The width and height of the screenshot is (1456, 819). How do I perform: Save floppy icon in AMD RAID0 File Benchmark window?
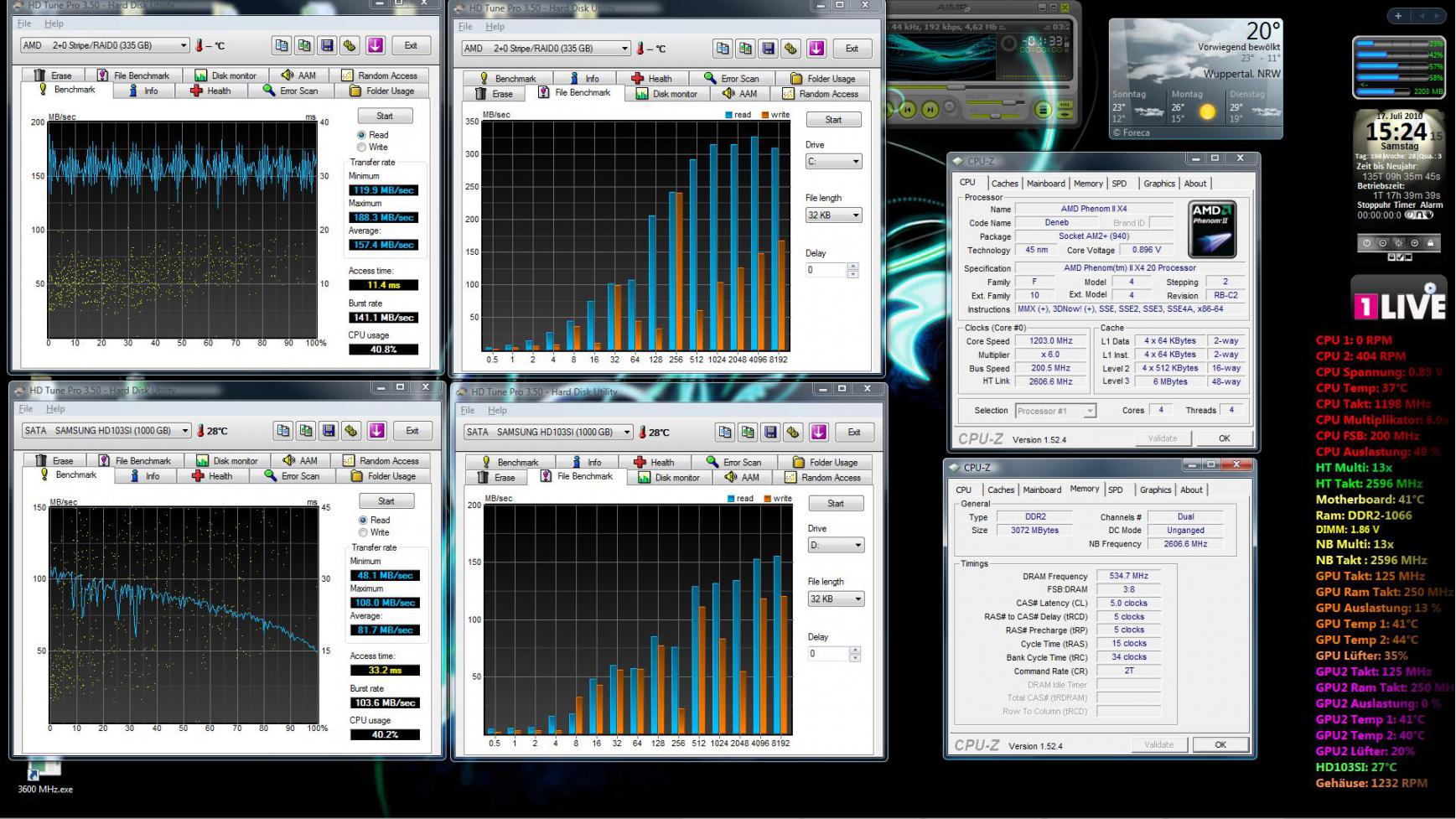(768, 49)
